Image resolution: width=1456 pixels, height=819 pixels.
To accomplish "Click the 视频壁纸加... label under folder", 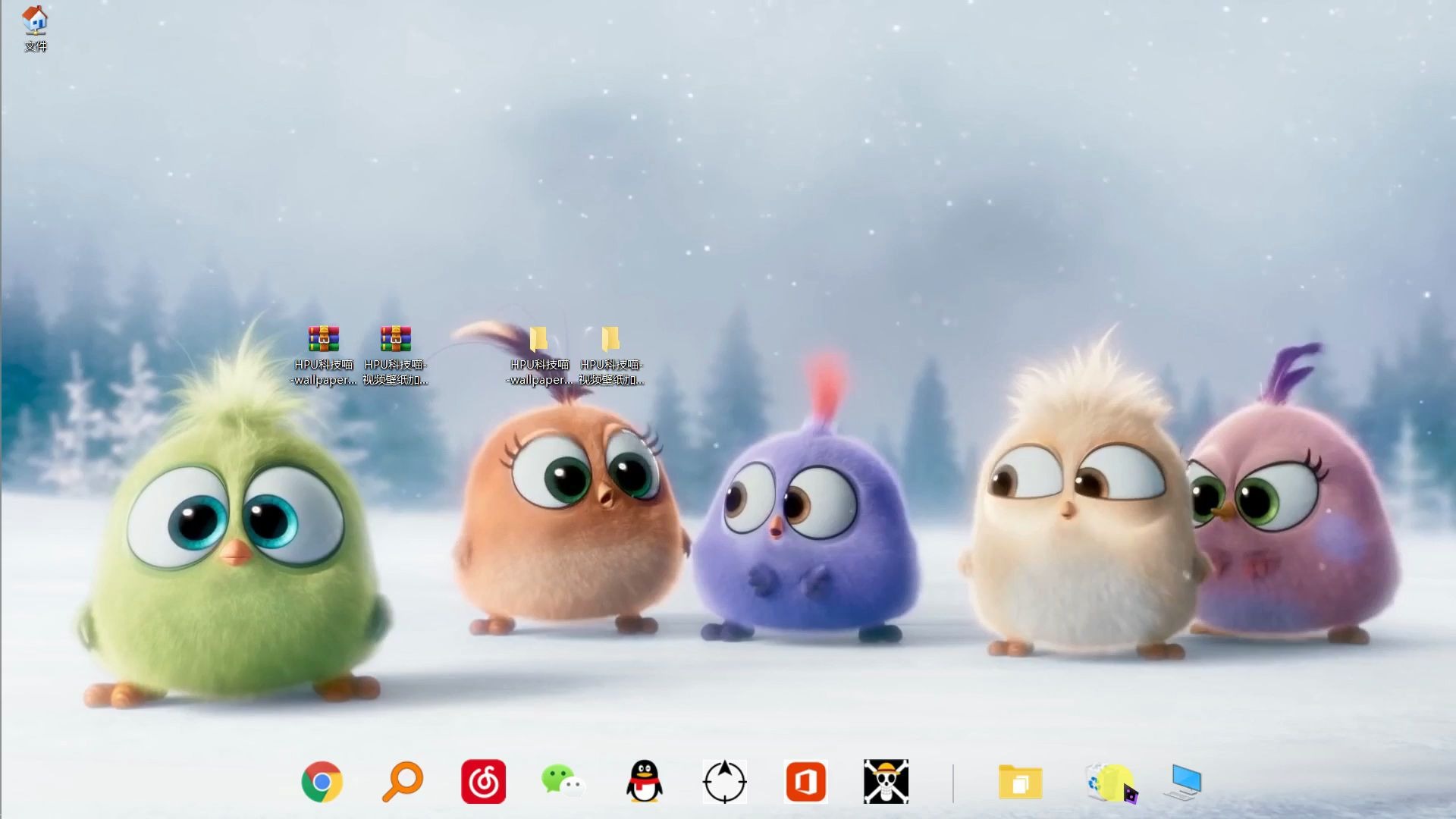I will point(611,380).
